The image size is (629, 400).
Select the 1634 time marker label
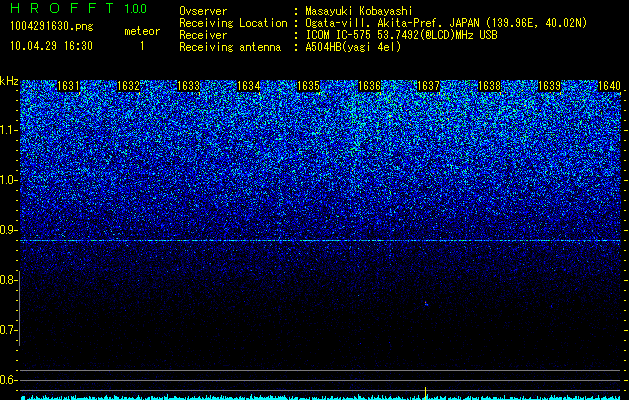(249, 86)
